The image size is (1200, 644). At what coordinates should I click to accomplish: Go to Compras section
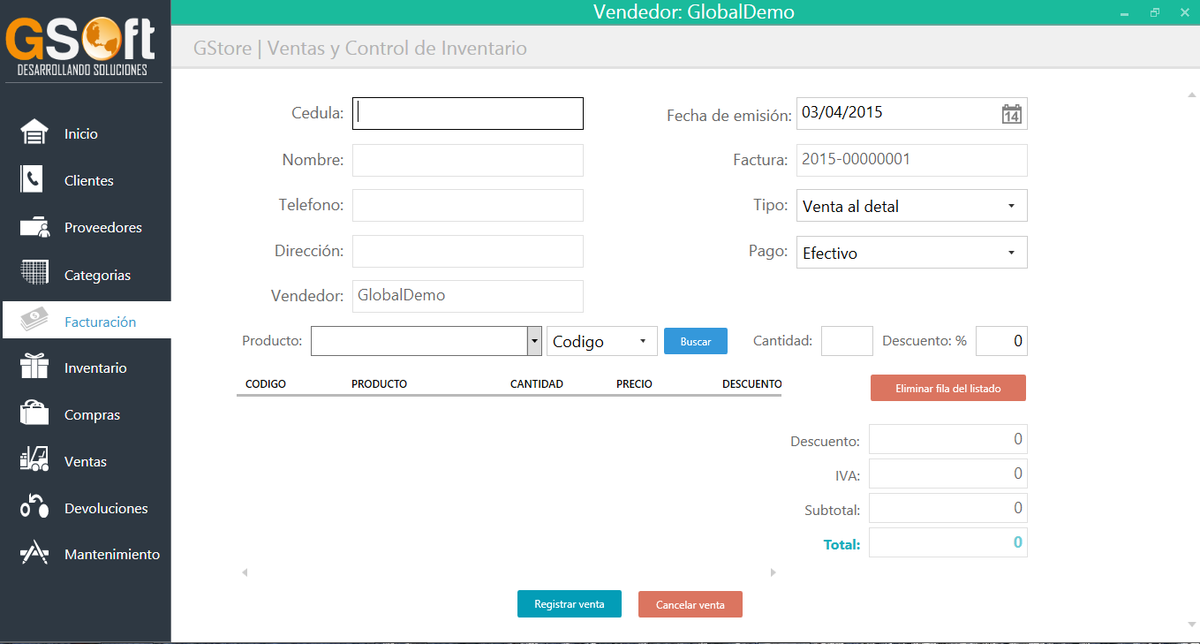pos(92,415)
